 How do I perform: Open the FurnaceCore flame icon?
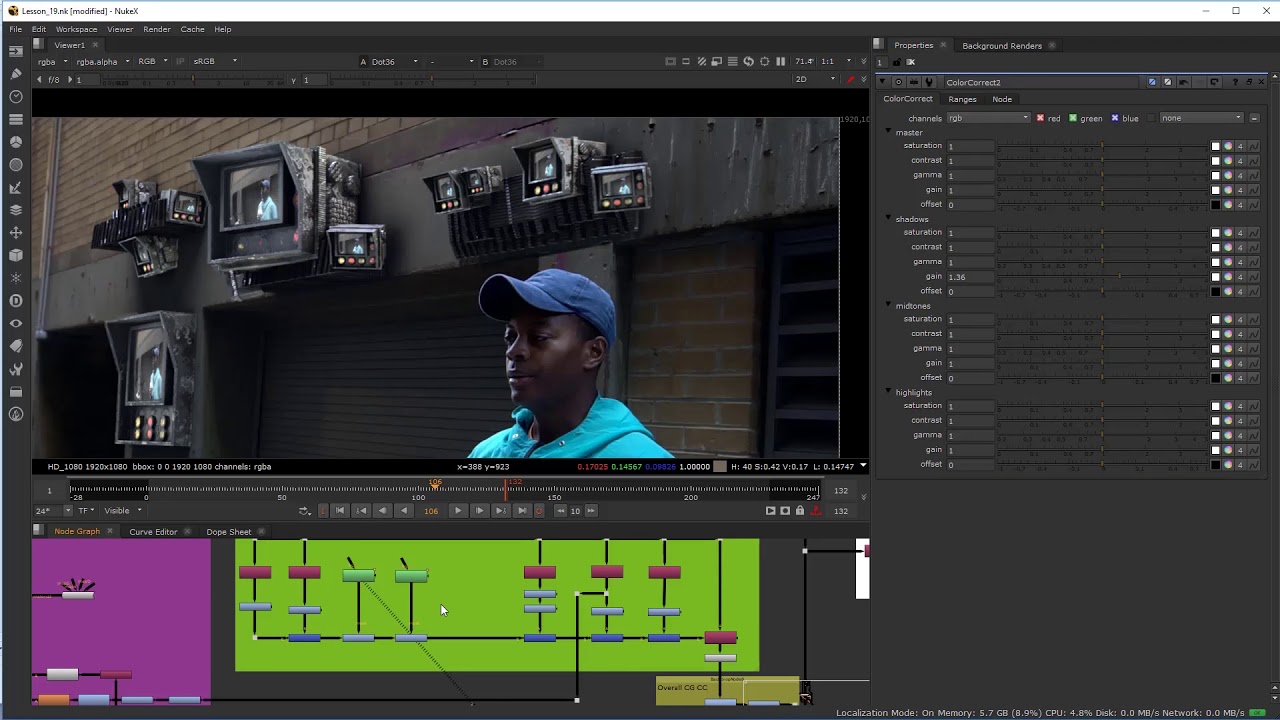pos(15,414)
